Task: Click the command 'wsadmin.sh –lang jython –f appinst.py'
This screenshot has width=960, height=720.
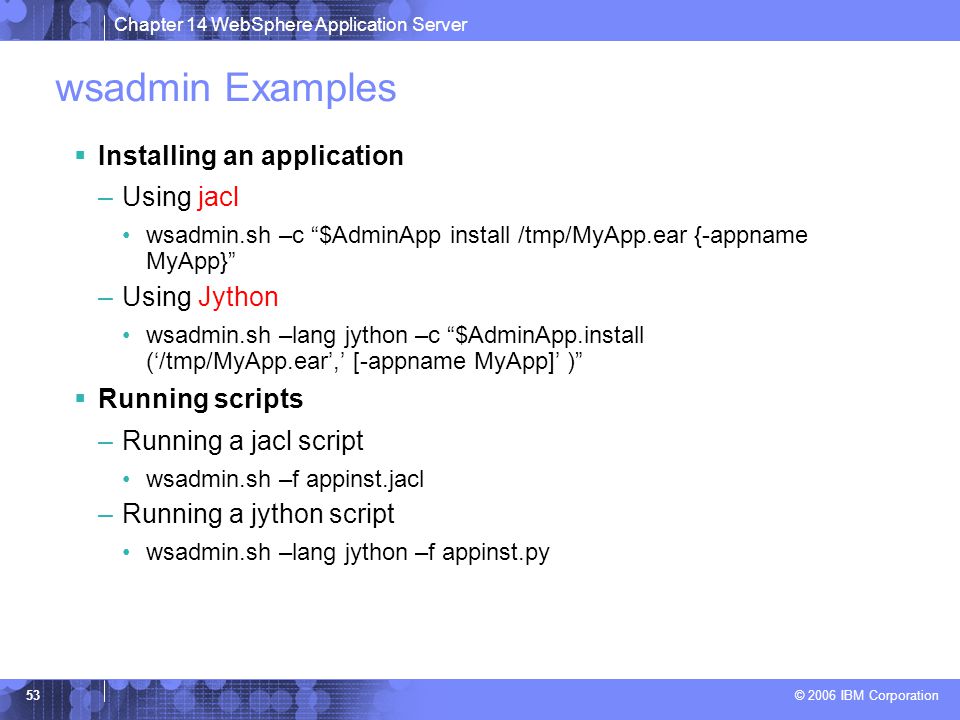Action: 348,552
